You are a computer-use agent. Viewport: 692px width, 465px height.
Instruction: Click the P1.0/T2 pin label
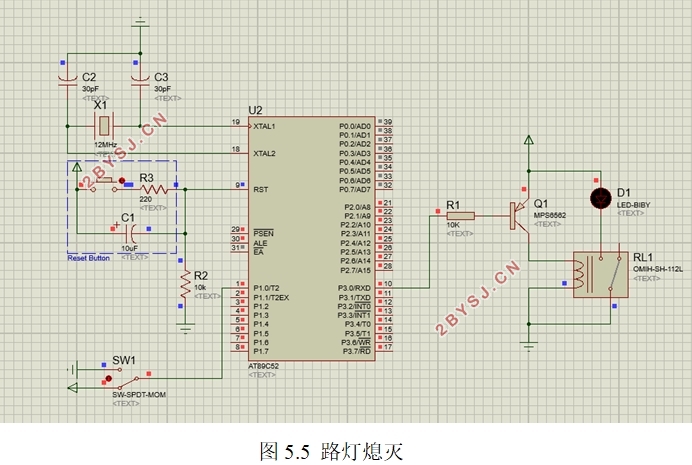click(x=266, y=288)
